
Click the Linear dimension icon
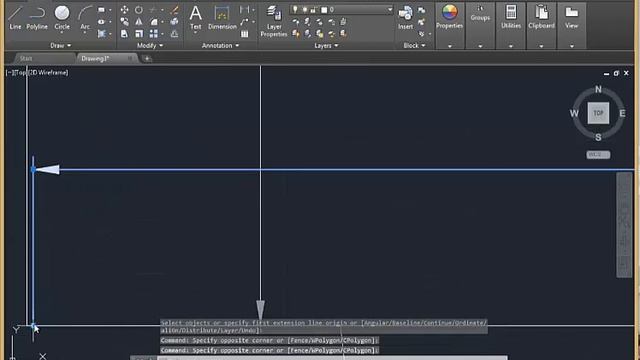click(244, 10)
